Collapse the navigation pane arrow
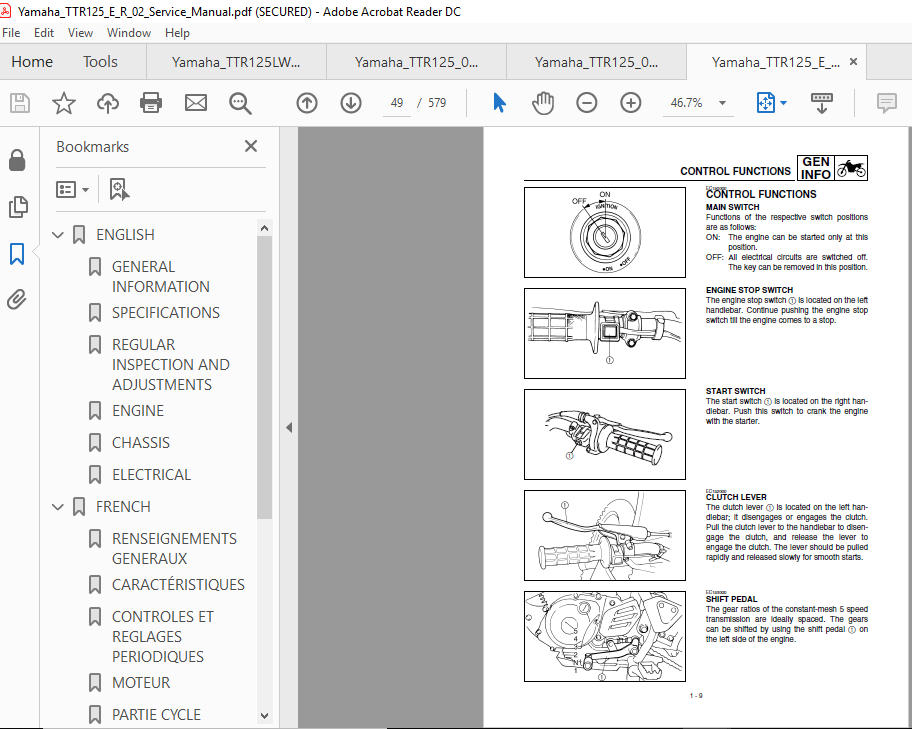912x729 pixels. (x=289, y=428)
